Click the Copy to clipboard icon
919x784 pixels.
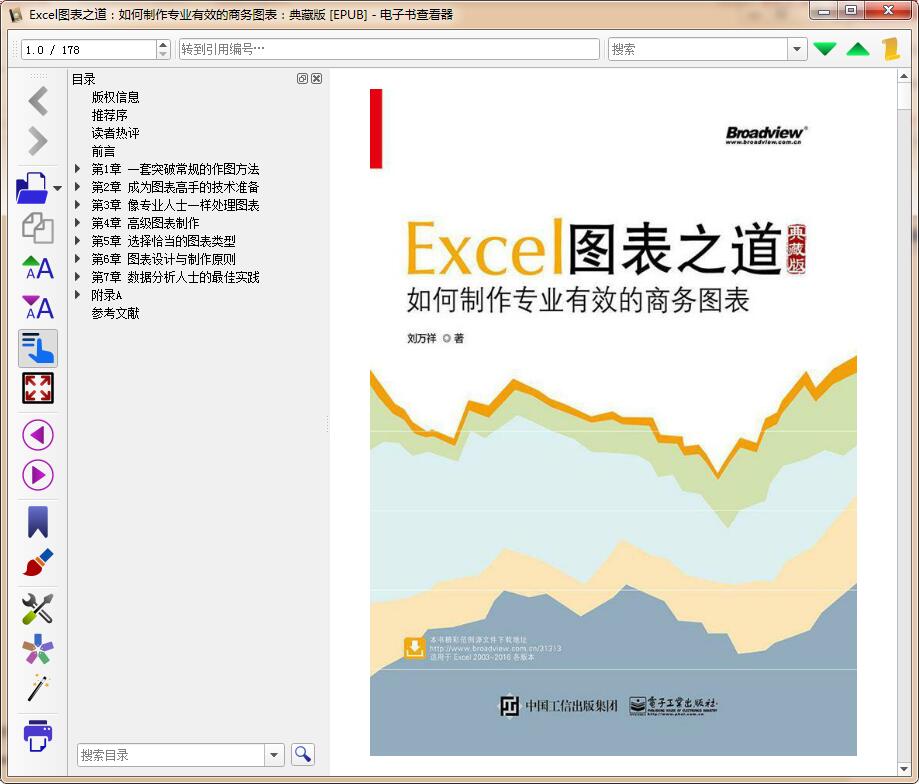(38, 227)
